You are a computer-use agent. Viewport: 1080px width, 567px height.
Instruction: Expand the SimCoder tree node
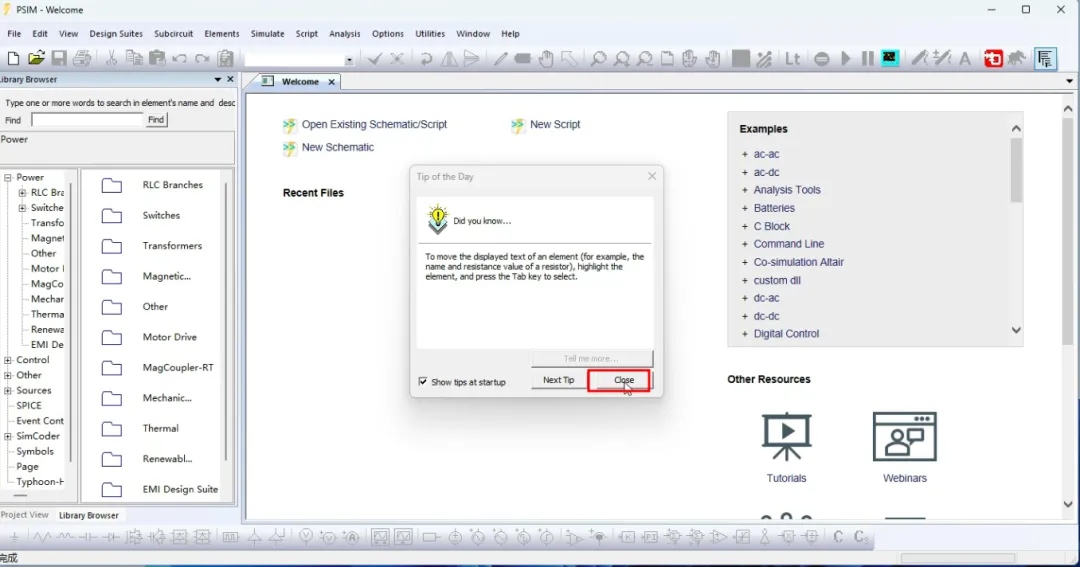[8, 436]
